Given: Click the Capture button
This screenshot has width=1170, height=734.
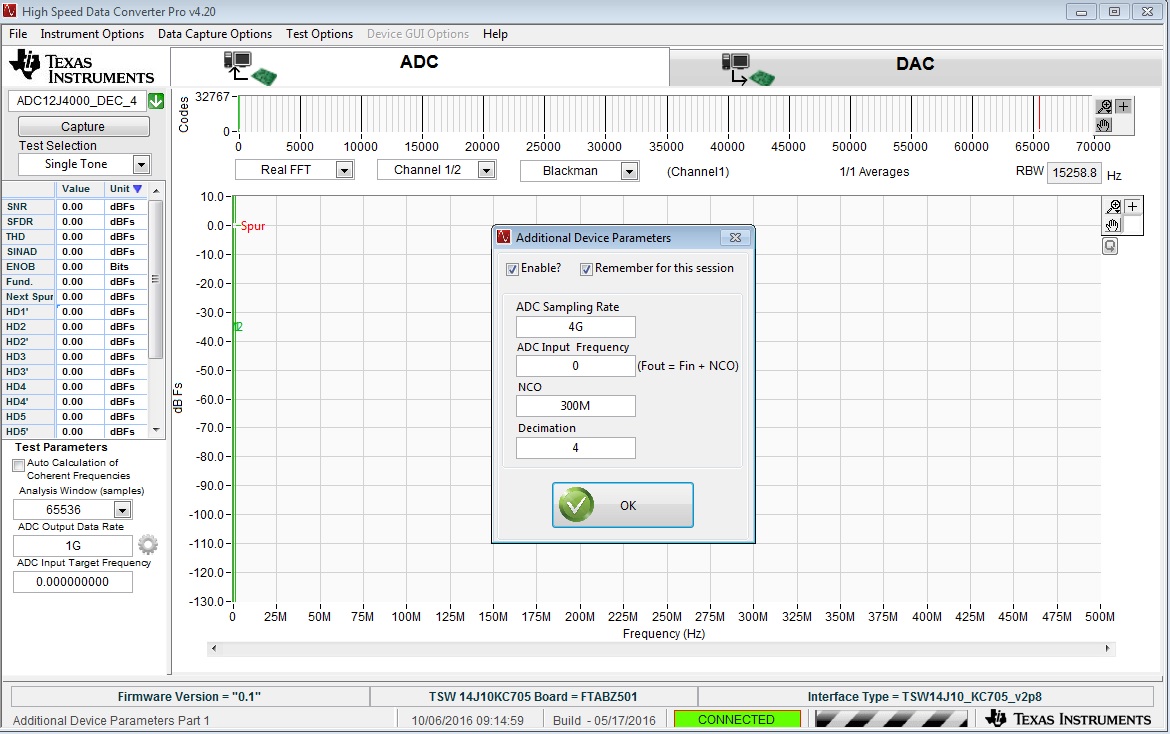Looking at the screenshot, I should tap(83, 127).
